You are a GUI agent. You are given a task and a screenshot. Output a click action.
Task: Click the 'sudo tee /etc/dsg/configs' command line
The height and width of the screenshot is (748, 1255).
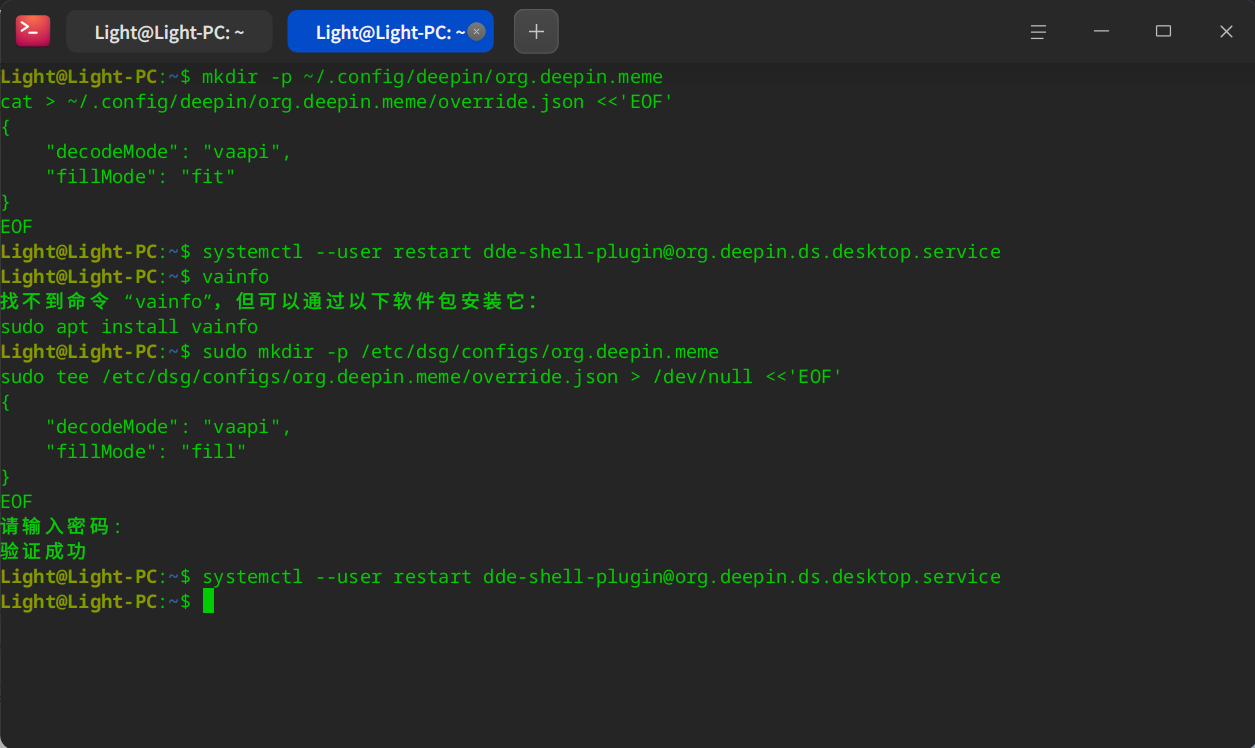tap(422, 377)
